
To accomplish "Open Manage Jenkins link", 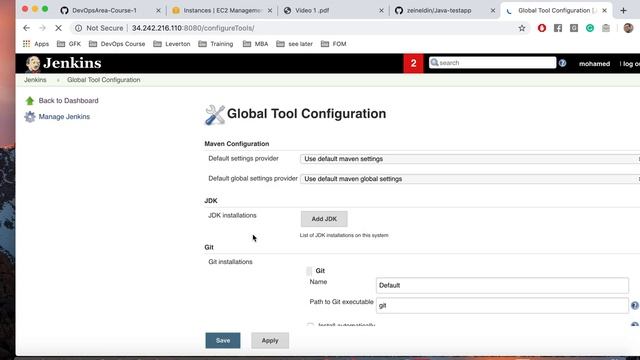I will (64, 117).
